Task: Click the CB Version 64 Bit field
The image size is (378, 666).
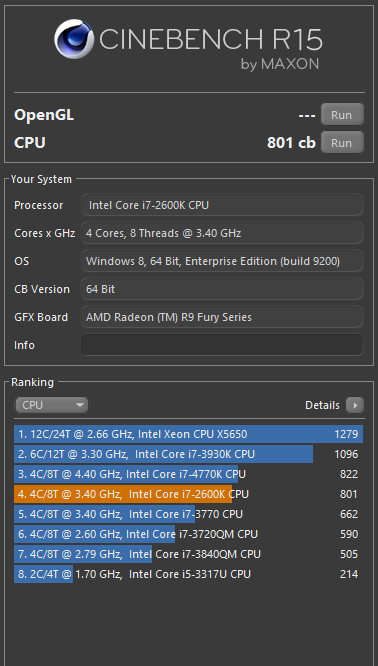Action: click(x=222, y=289)
